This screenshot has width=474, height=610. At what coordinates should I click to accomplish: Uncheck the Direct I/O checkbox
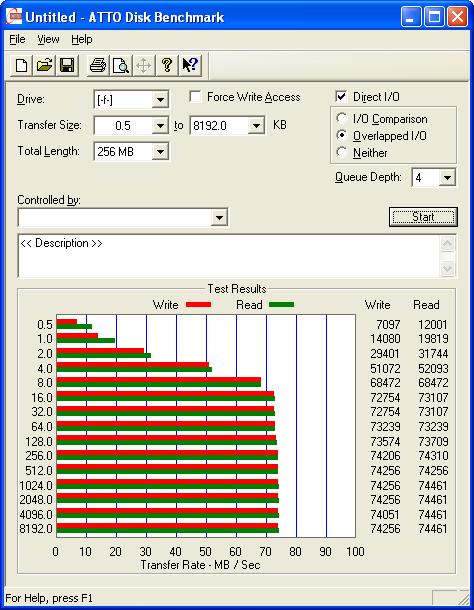(341, 96)
